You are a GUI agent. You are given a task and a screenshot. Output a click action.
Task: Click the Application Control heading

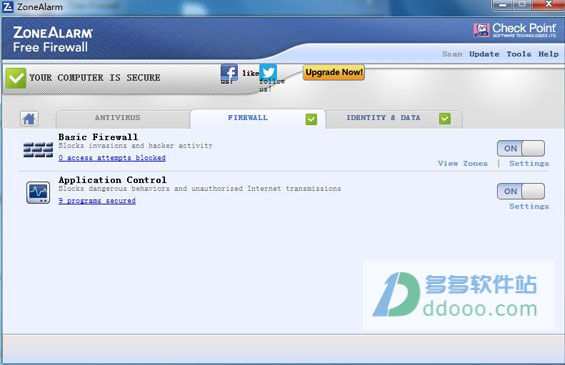(x=112, y=180)
